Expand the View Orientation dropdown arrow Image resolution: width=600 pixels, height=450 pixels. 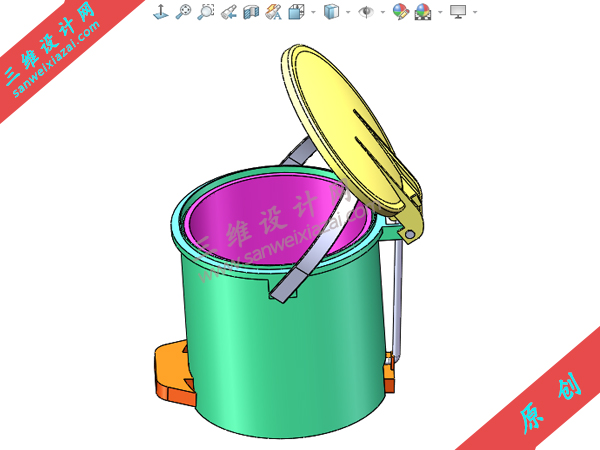click(313, 12)
